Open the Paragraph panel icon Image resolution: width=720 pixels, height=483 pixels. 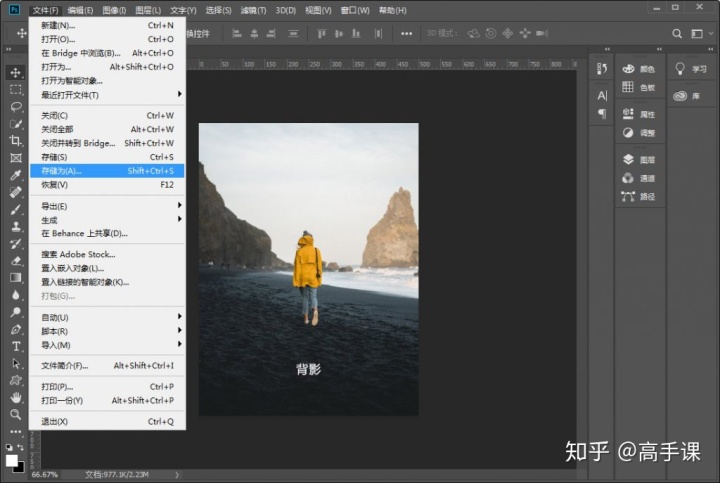tap(602, 113)
